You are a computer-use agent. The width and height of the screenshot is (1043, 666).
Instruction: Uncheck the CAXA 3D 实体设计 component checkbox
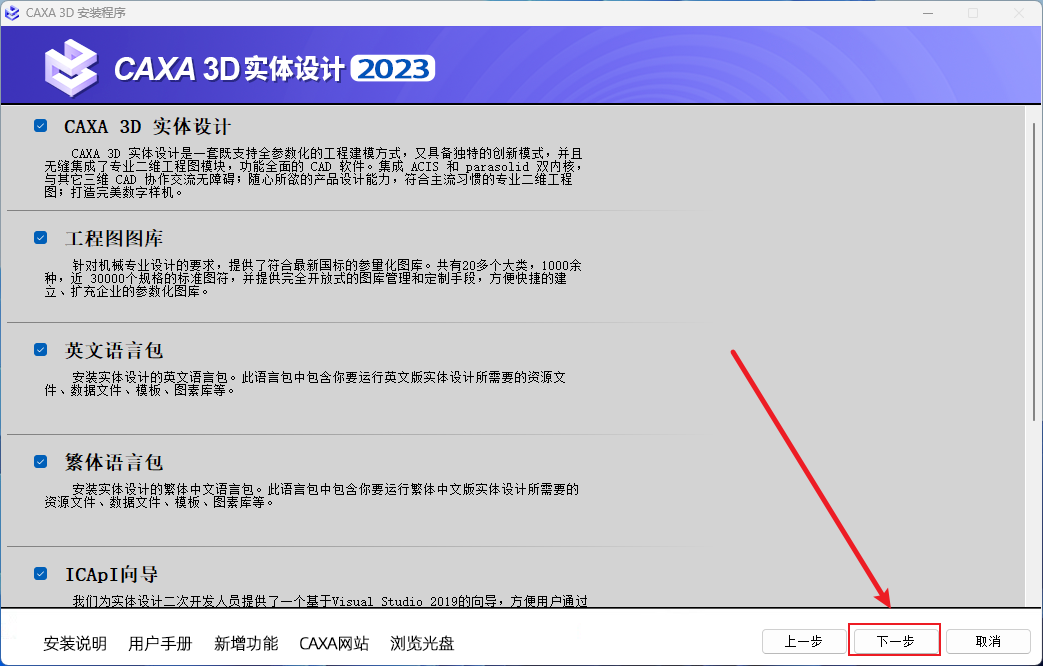pos(41,126)
